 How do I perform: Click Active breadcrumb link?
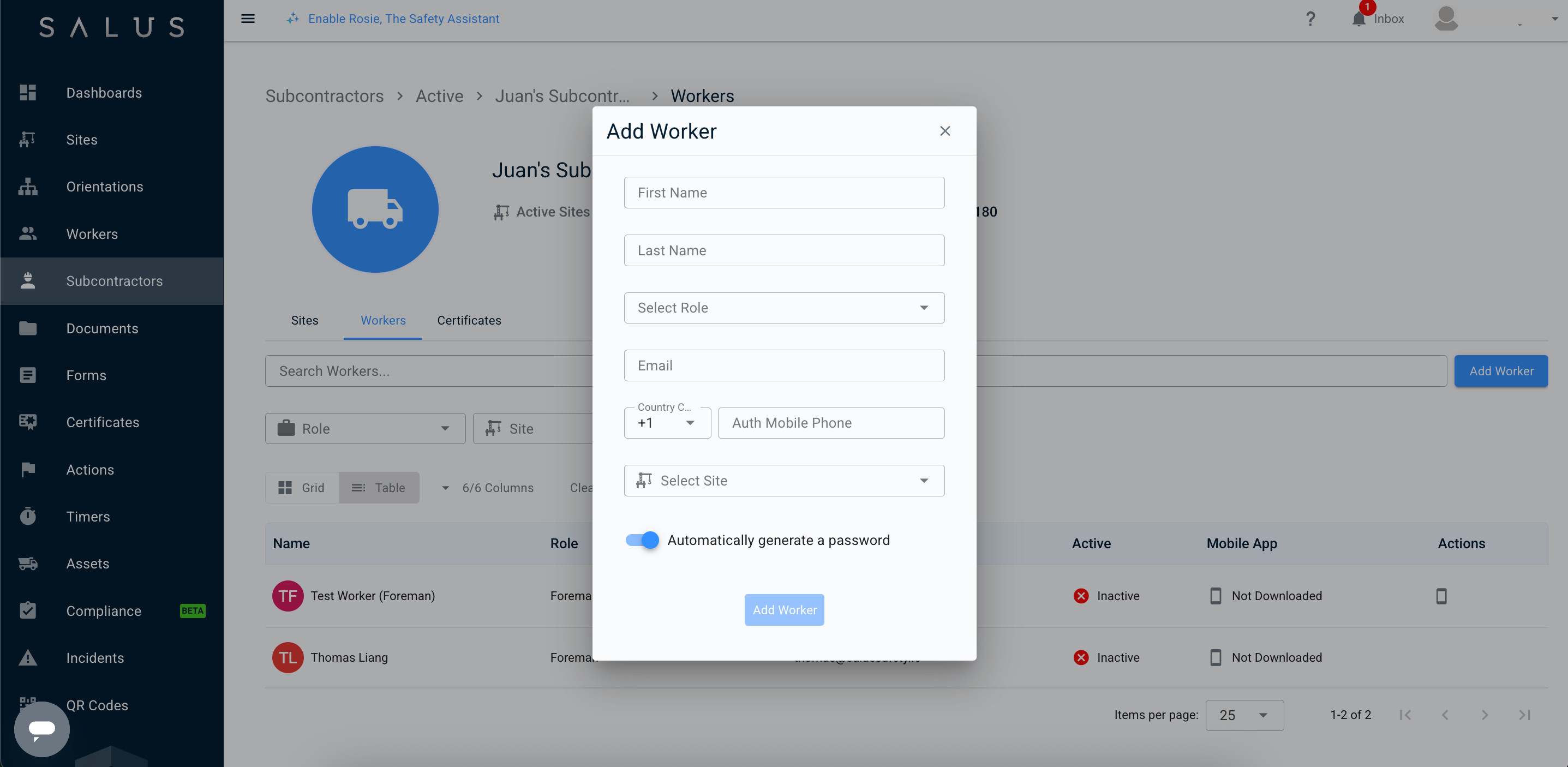[x=440, y=96]
